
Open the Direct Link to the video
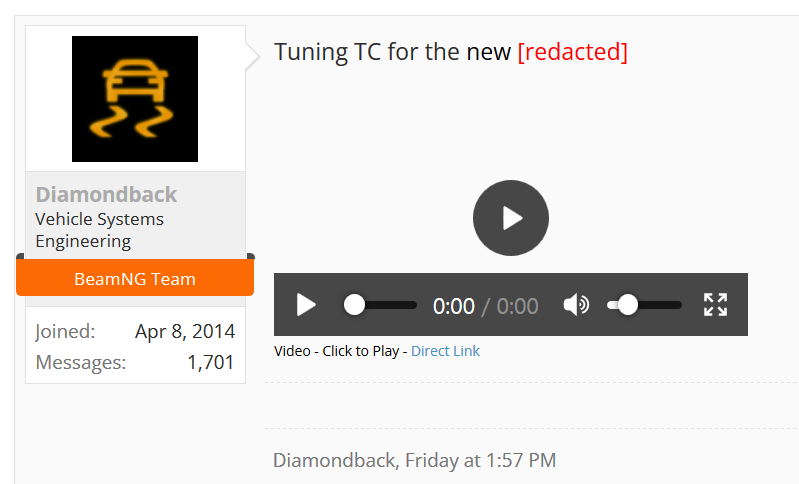[445, 351]
